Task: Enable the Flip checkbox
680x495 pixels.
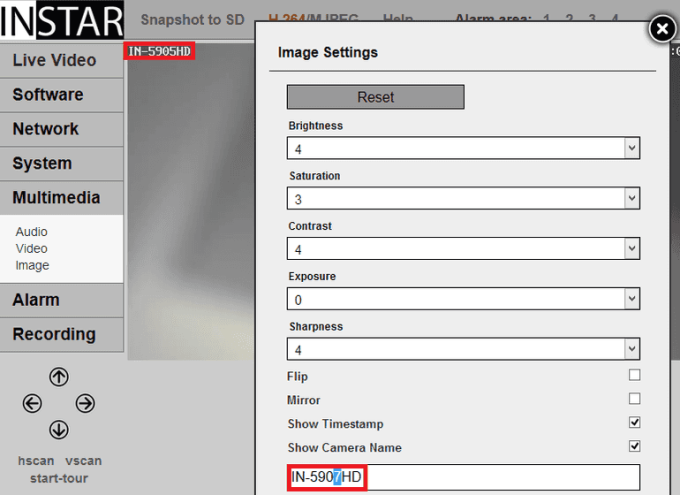Action: click(x=634, y=376)
